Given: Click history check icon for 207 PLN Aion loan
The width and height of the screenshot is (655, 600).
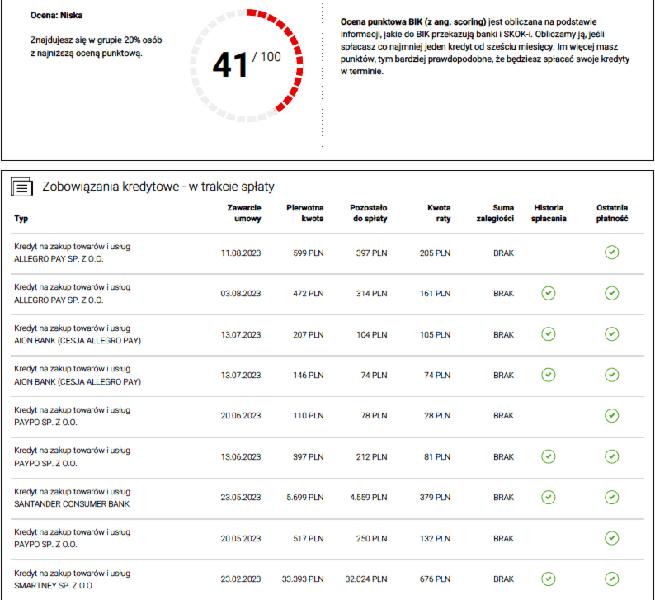Looking at the screenshot, I should 548,334.
